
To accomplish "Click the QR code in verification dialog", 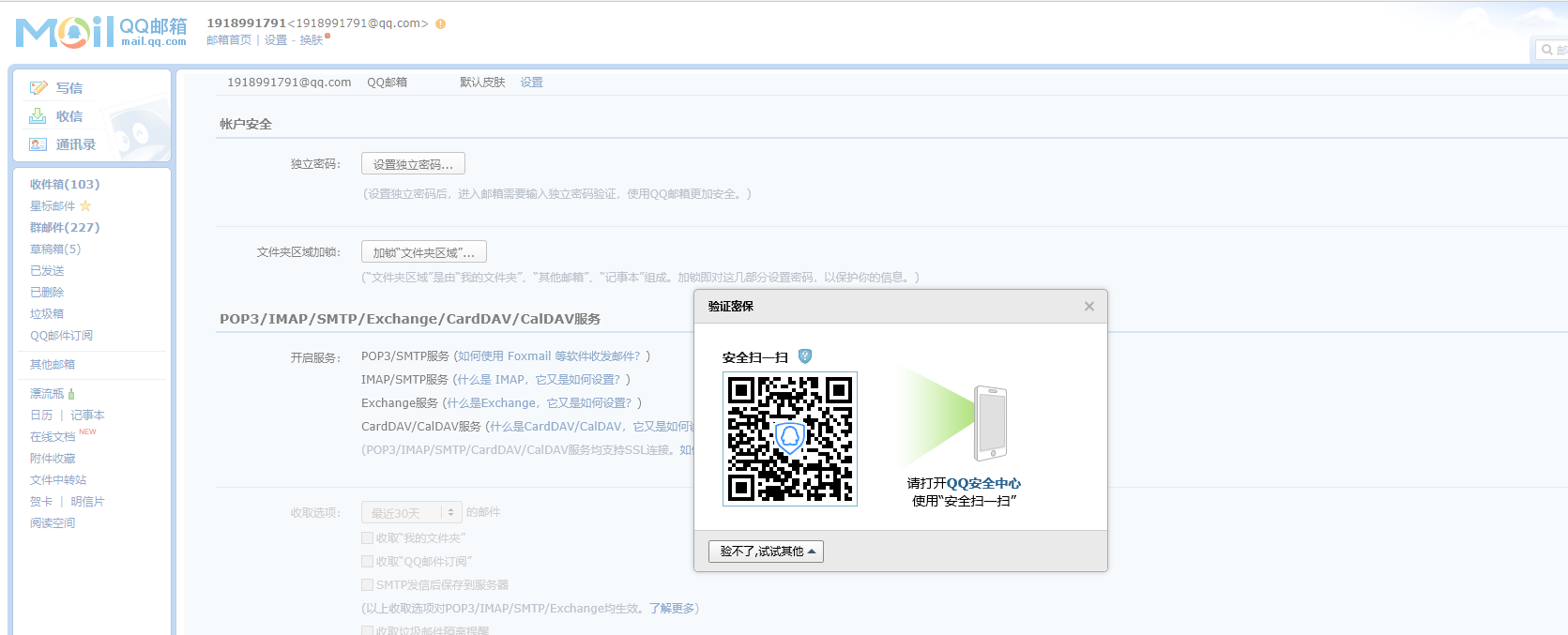I will point(790,439).
